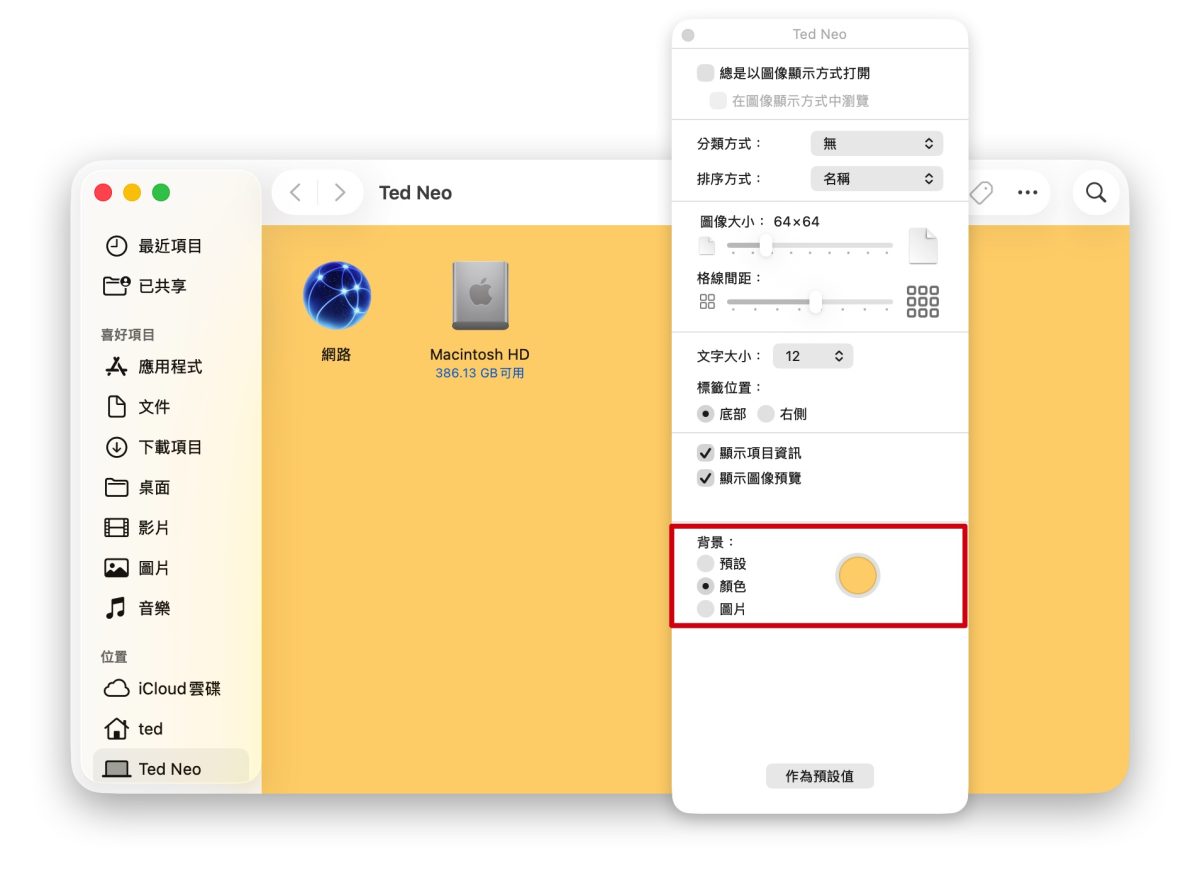Viewport: 1200px width, 888px height.
Task: Click the Finder forward arrow
Action: coord(340,193)
